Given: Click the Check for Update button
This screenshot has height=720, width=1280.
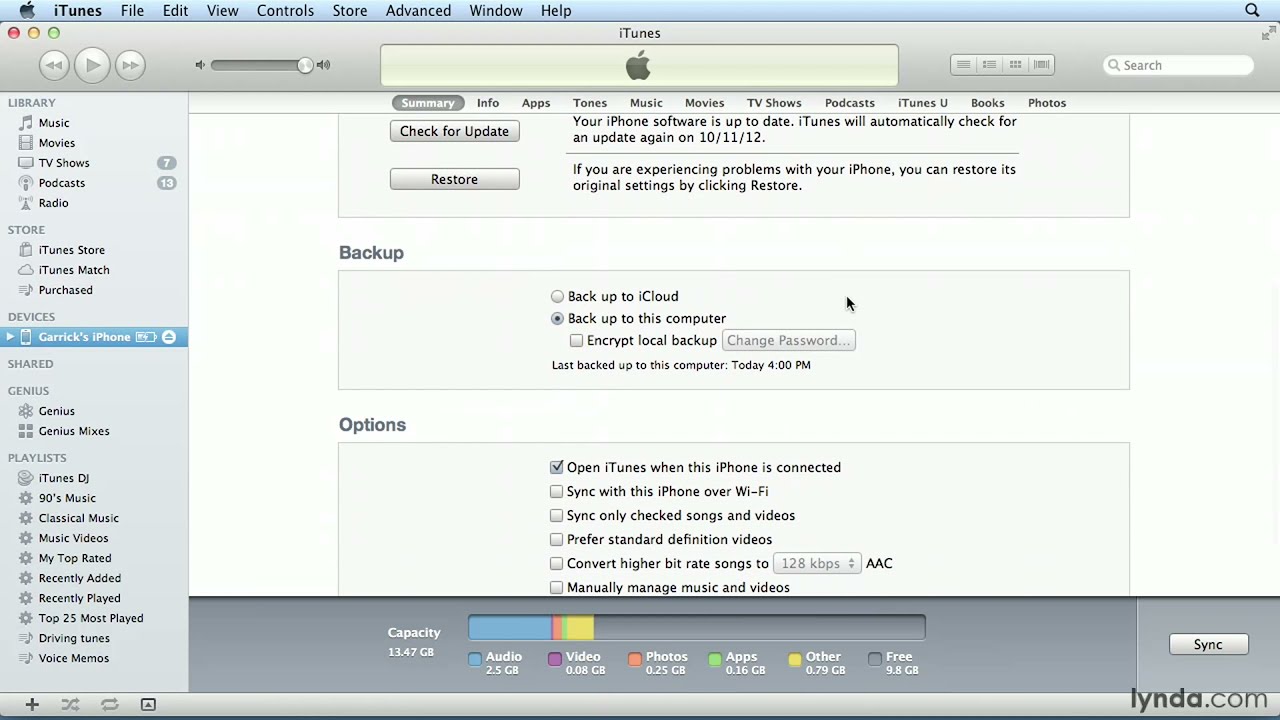Looking at the screenshot, I should 454,131.
